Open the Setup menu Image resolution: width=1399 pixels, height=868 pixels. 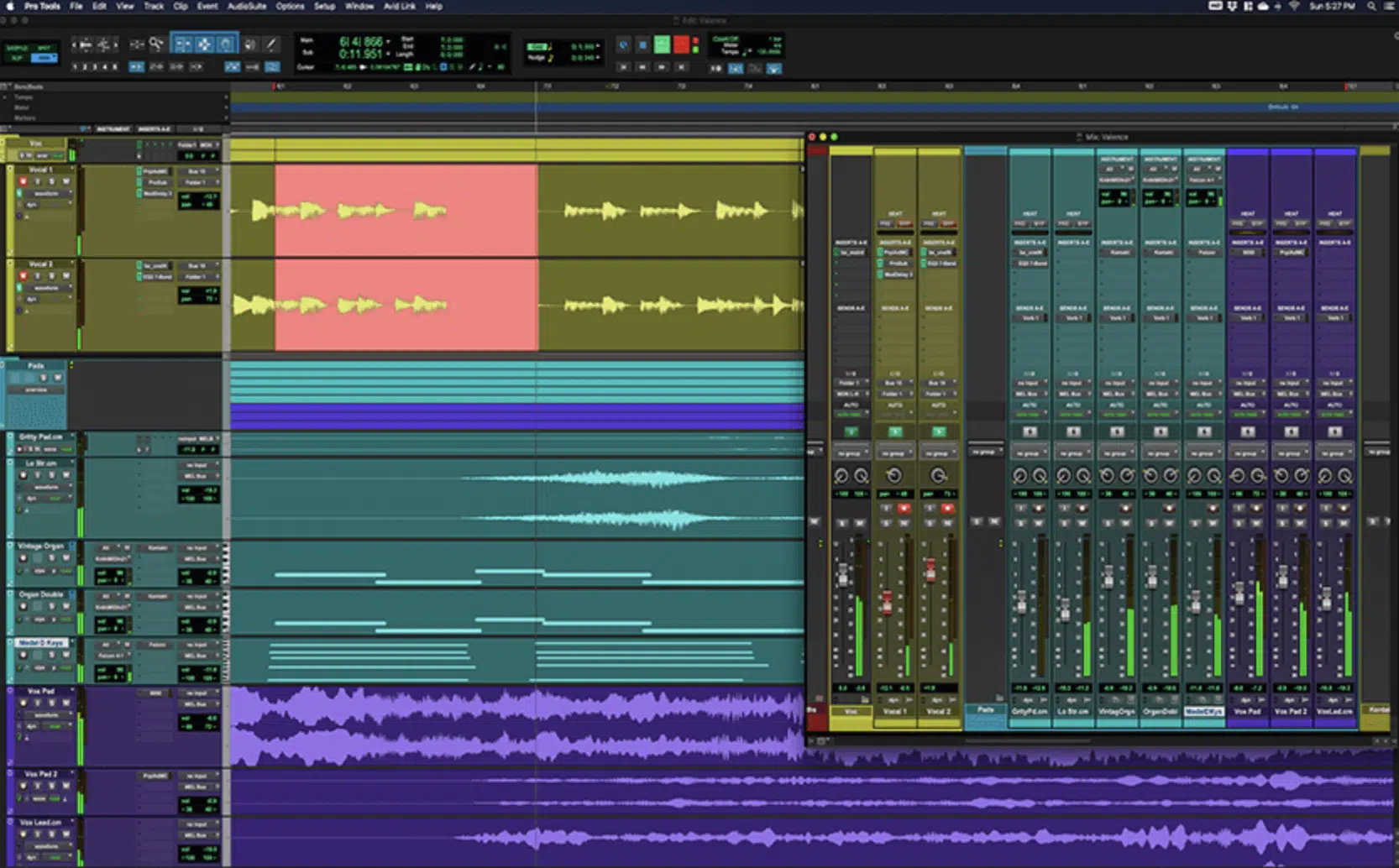[324, 6]
